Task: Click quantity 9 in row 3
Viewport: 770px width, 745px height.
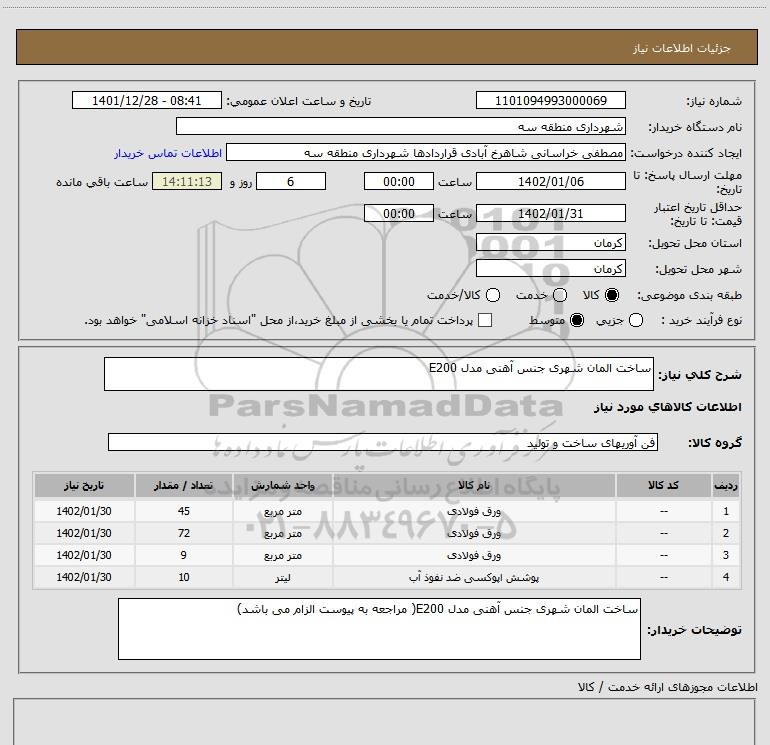Action: (184, 555)
